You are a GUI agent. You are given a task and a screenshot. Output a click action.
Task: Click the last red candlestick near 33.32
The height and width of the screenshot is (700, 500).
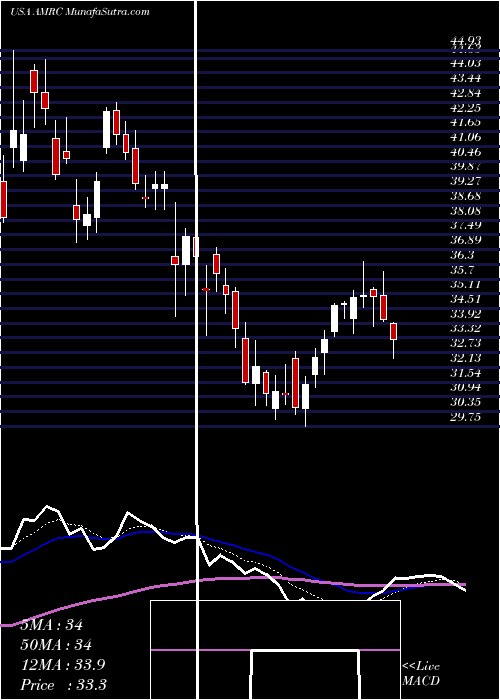click(x=393, y=331)
